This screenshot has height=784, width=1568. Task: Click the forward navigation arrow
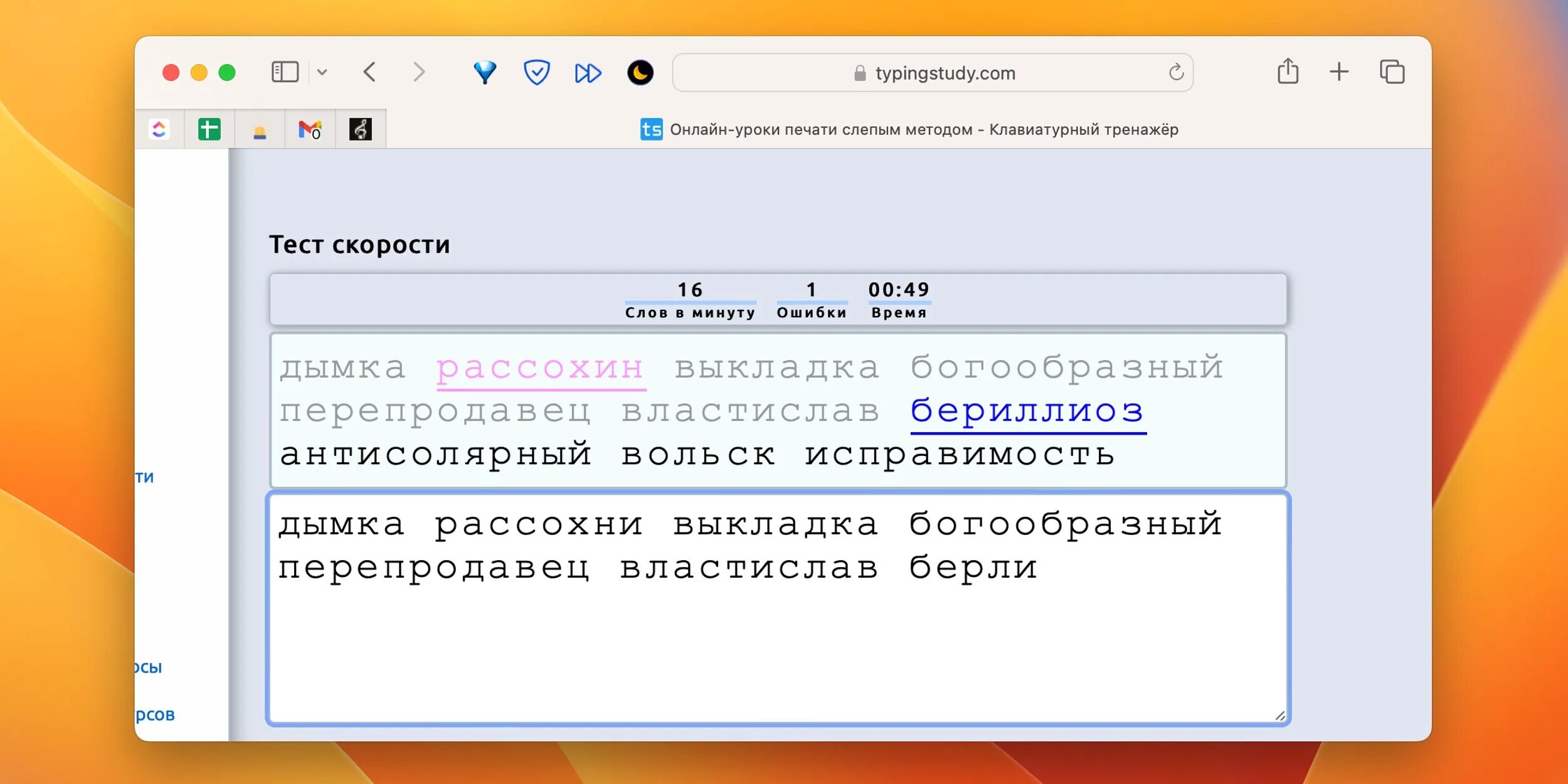pos(419,72)
